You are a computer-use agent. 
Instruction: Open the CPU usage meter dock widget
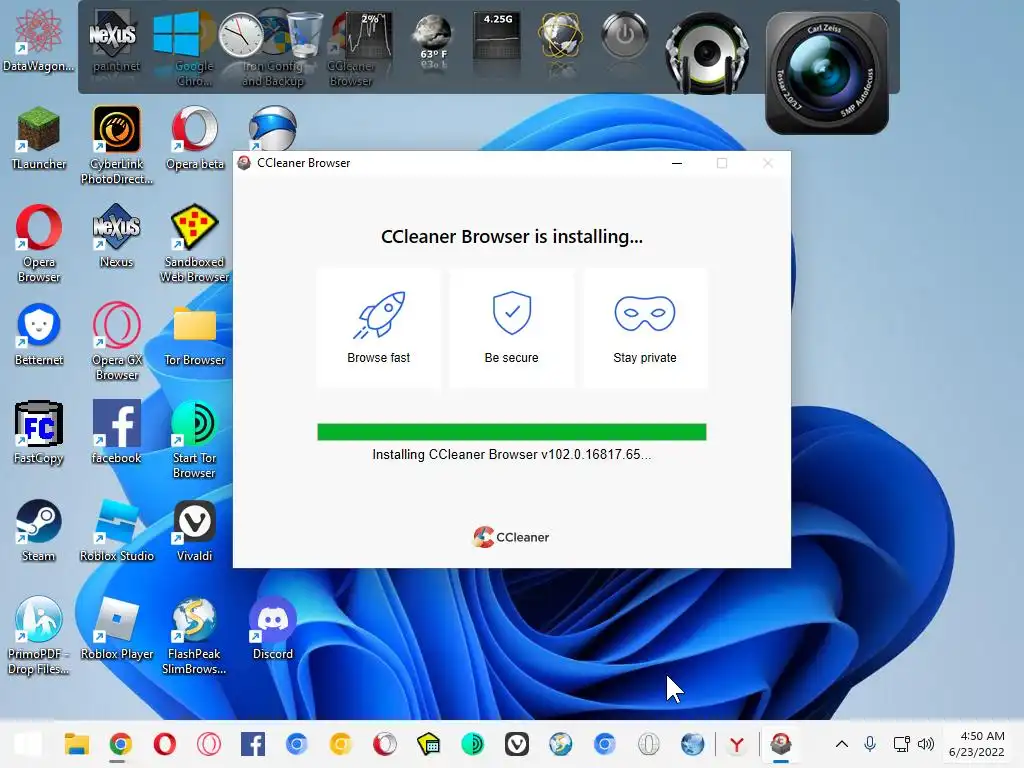click(369, 37)
